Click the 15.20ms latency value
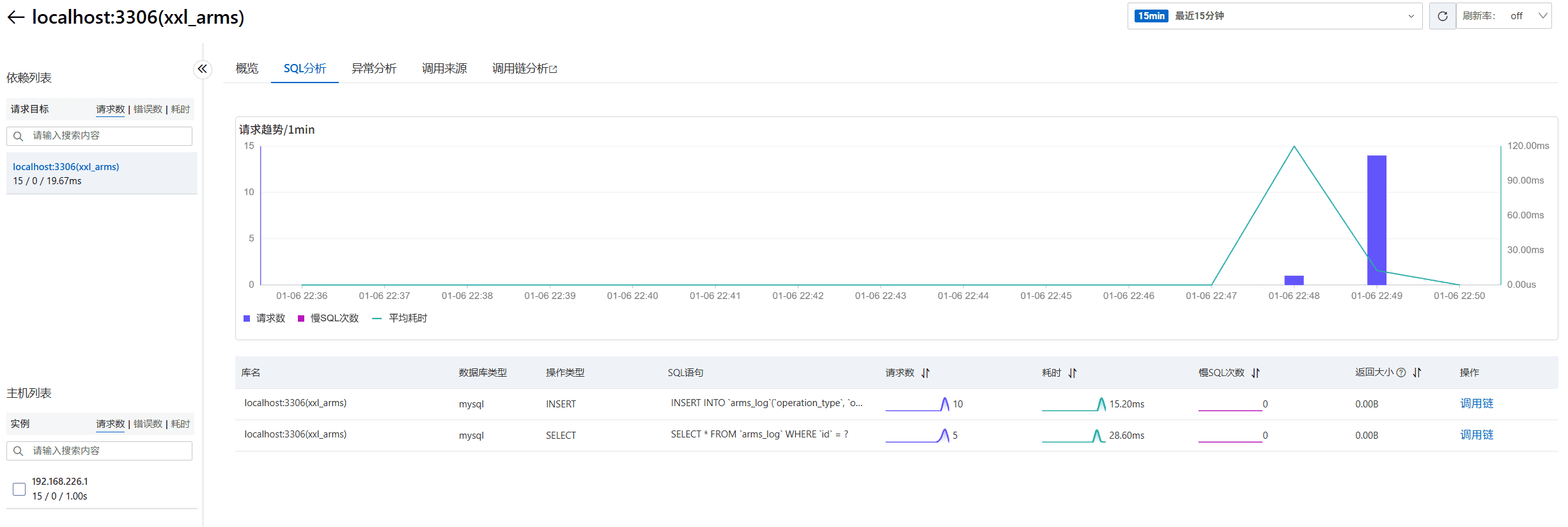The image size is (1568, 527). [1127, 404]
